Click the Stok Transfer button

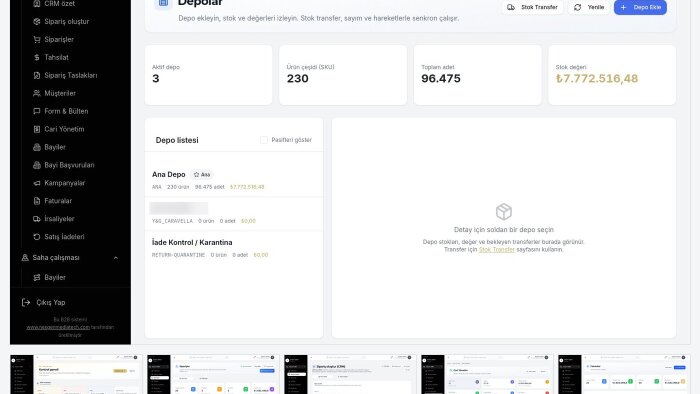point(533,7)
